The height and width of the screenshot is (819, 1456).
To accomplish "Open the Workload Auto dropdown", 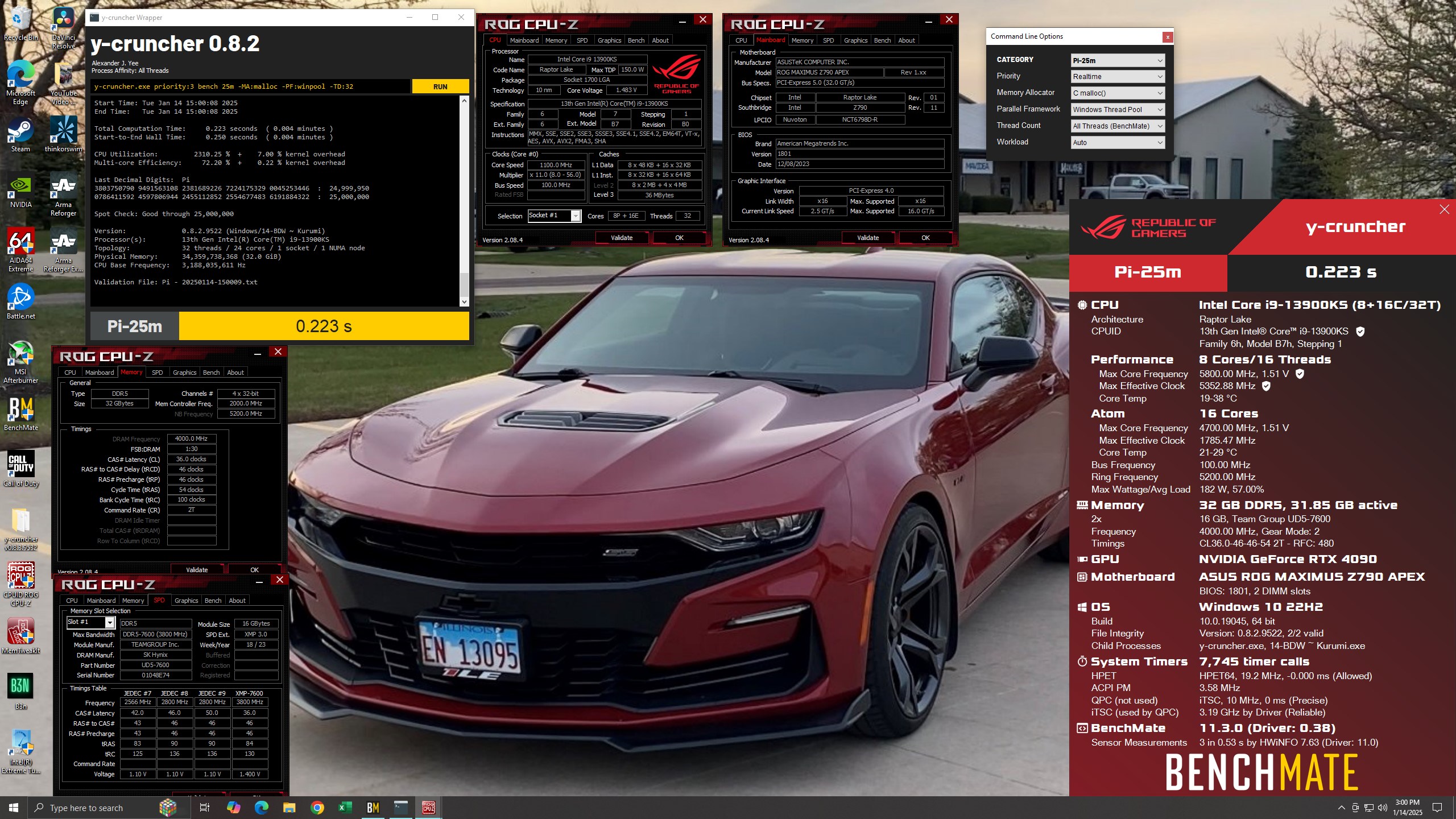I will [x=1118, y=143].
